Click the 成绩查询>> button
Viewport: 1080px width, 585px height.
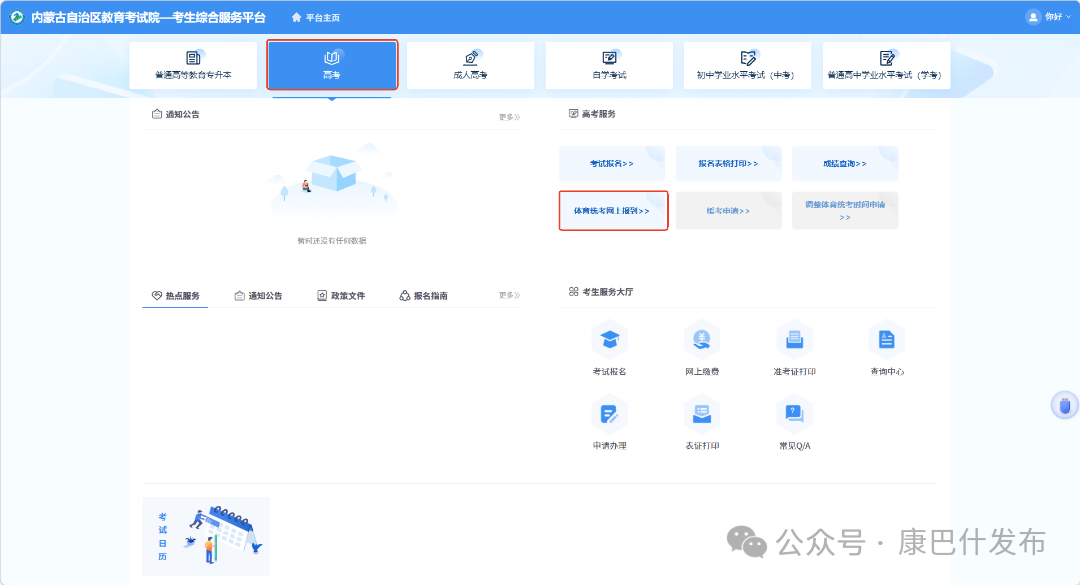[x=845, y=164]
